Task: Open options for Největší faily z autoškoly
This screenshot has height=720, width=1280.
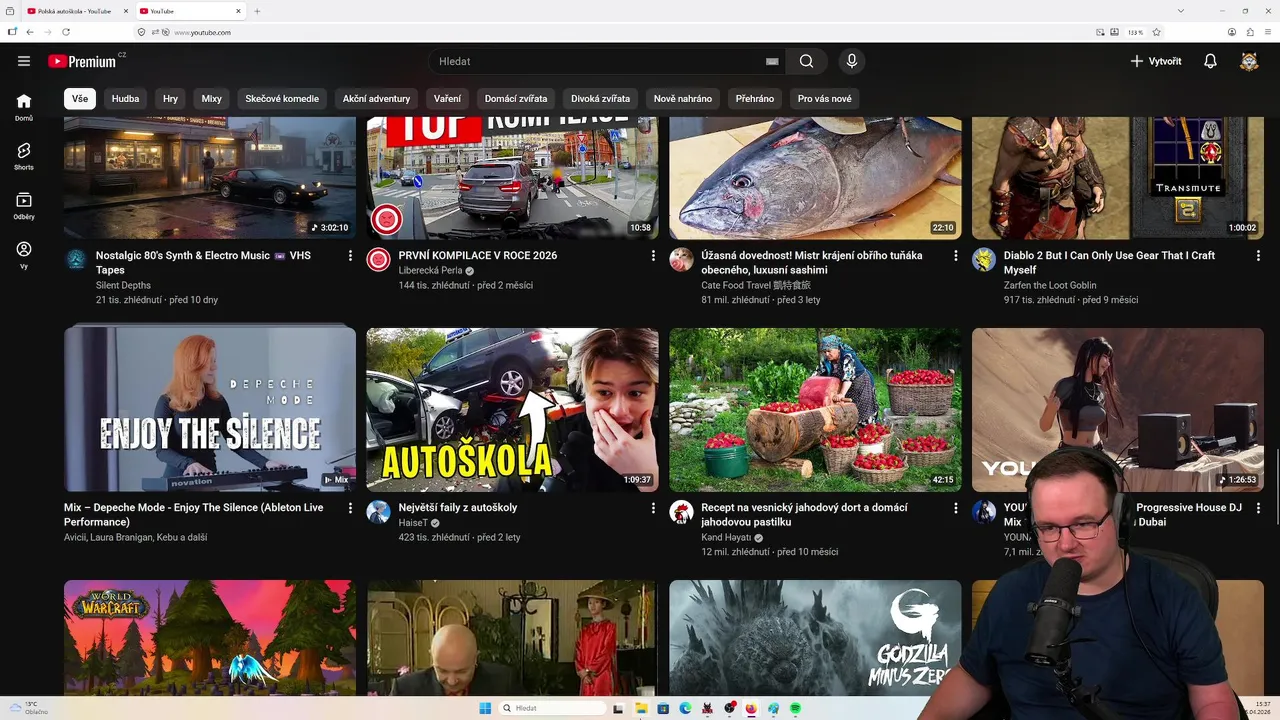Action: [653, 508]
